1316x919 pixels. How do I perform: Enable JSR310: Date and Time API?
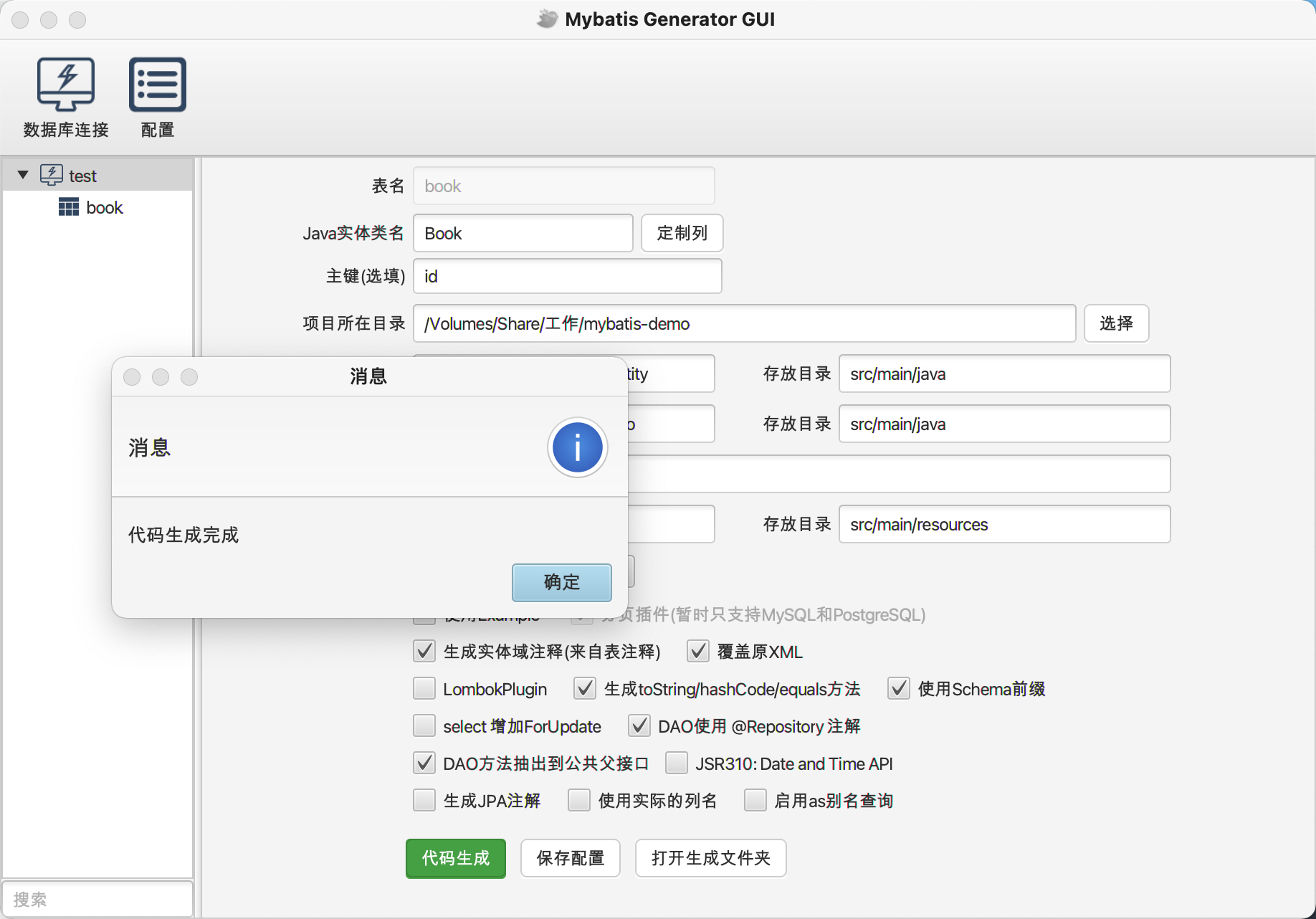coord(677,763)
